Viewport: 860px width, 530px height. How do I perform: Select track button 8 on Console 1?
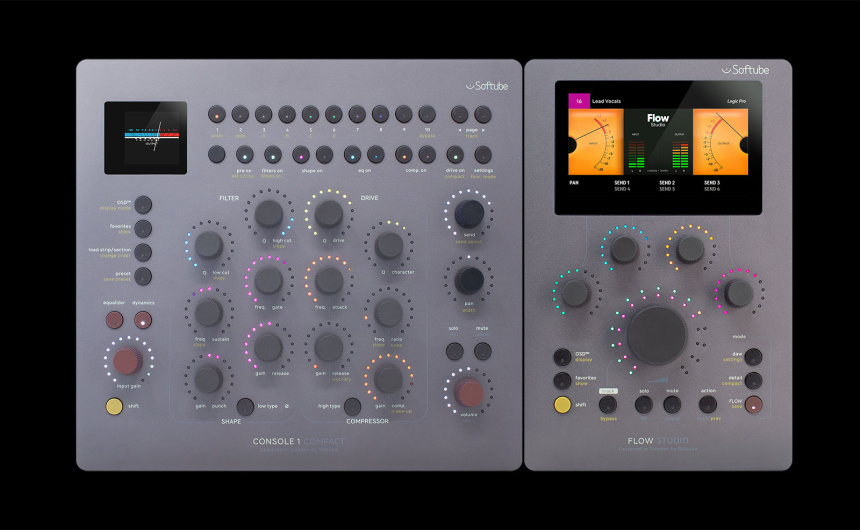pos(380,115)
